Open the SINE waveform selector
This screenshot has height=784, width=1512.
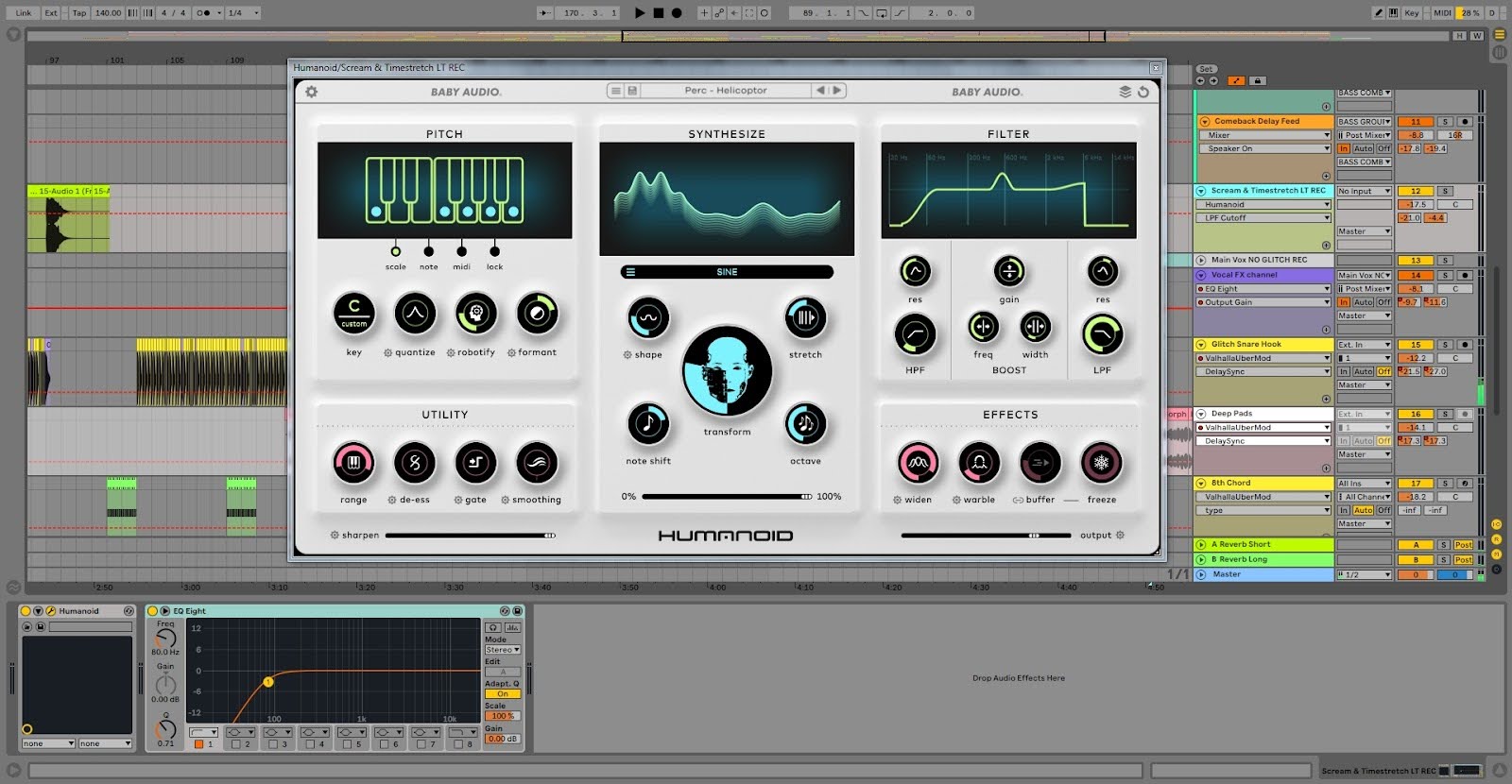point(727,272)
